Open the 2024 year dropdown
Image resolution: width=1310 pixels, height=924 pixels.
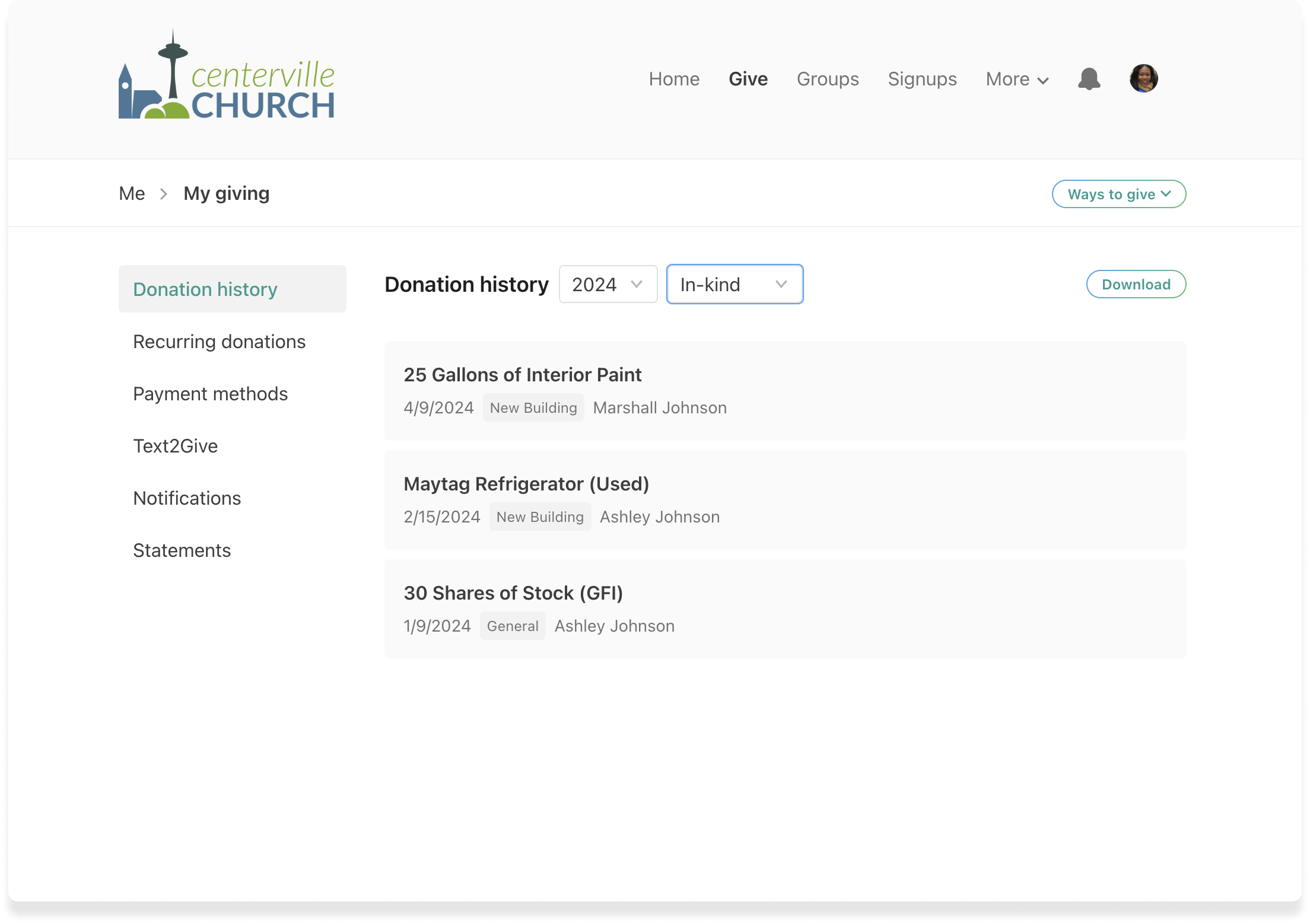tap(608, 285)
